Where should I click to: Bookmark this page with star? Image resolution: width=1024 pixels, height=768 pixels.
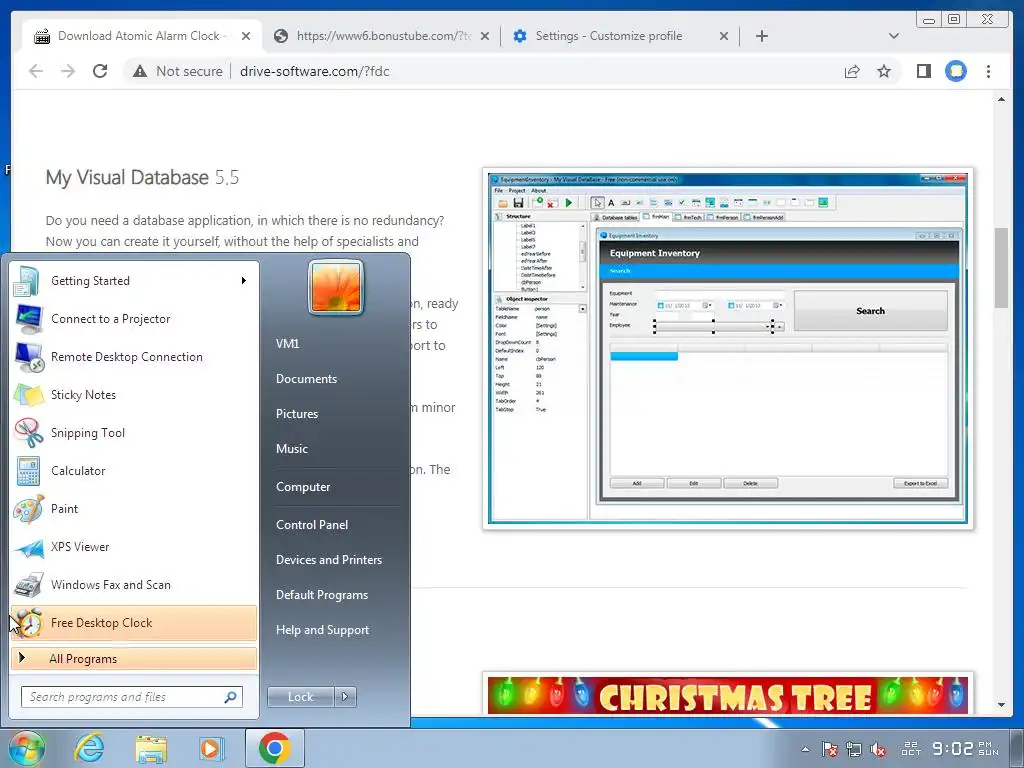[x=884, y=71]
